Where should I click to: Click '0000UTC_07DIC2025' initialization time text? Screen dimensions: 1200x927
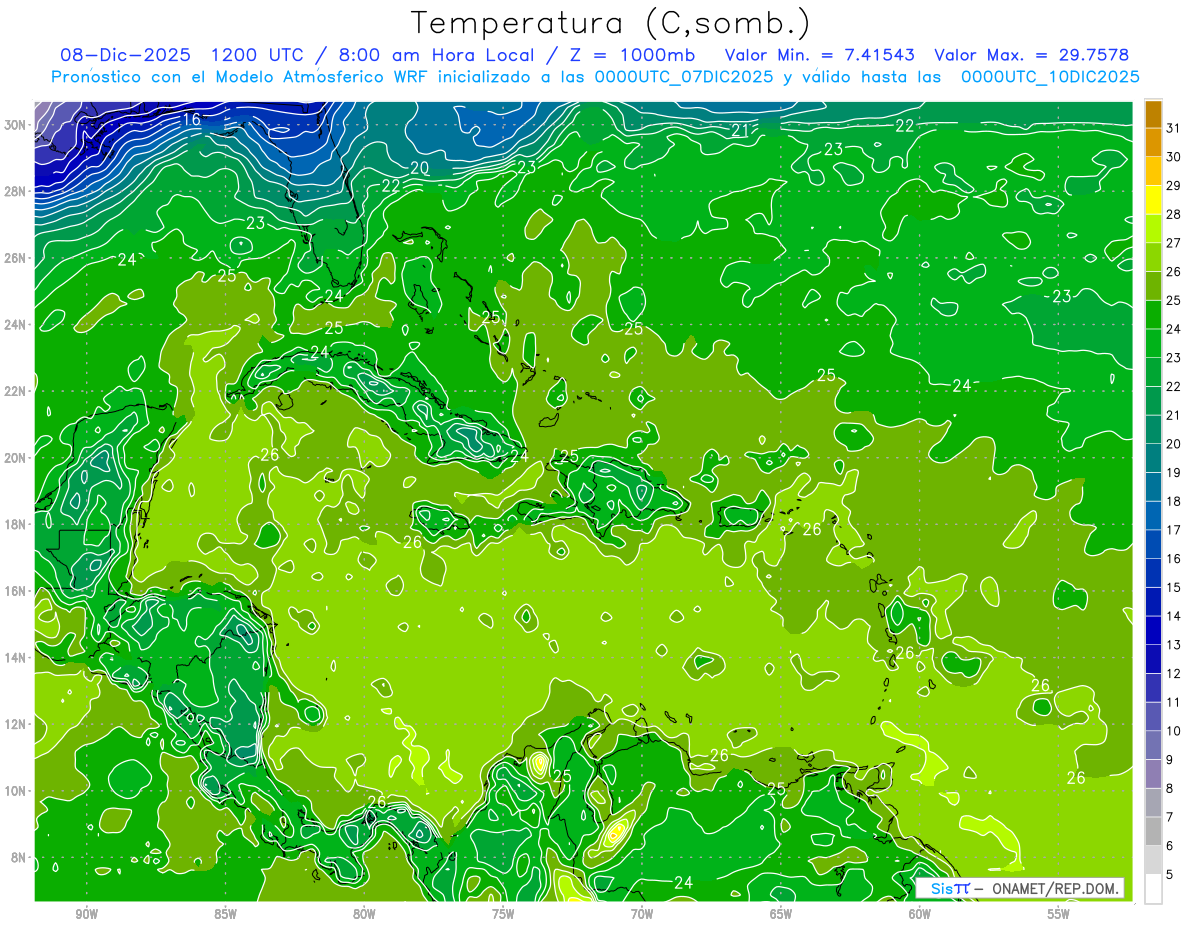[683, 77]
